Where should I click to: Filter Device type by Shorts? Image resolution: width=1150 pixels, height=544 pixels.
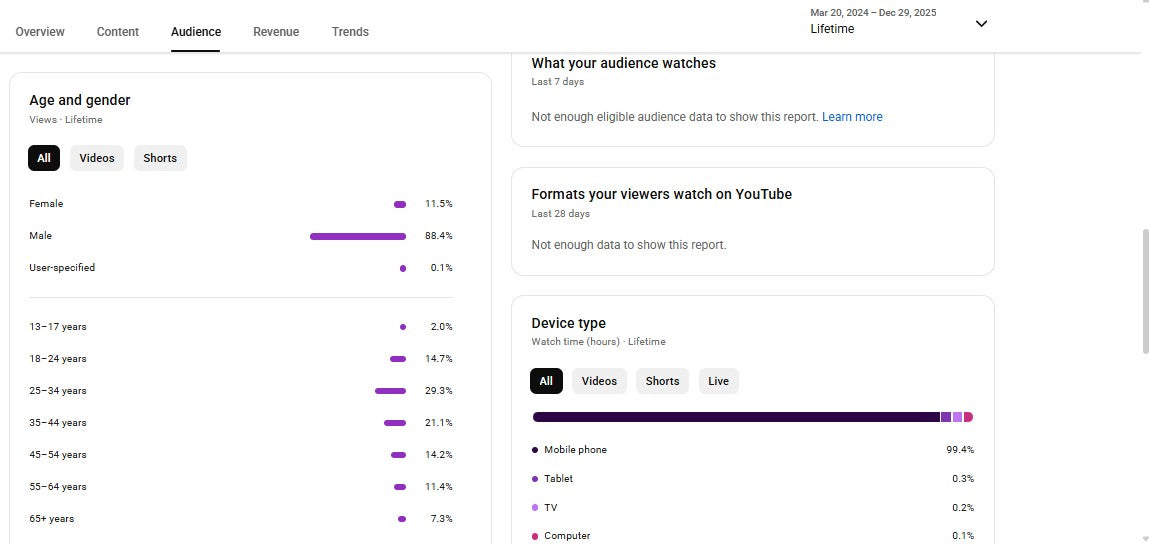tap(662, 381)
